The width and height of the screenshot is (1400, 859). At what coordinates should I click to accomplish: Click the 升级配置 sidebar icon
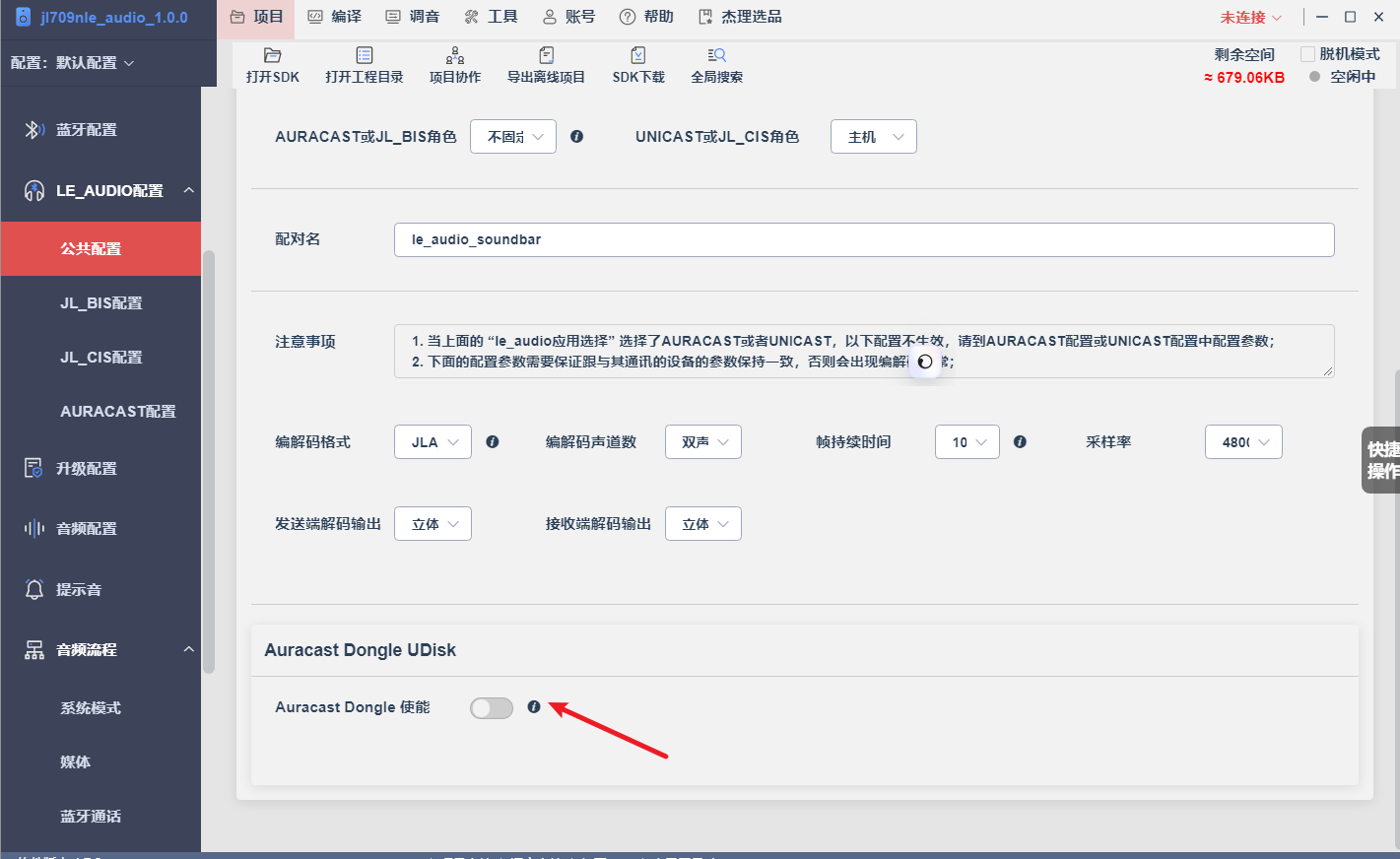pyautogui.click(x=34, y=468)
